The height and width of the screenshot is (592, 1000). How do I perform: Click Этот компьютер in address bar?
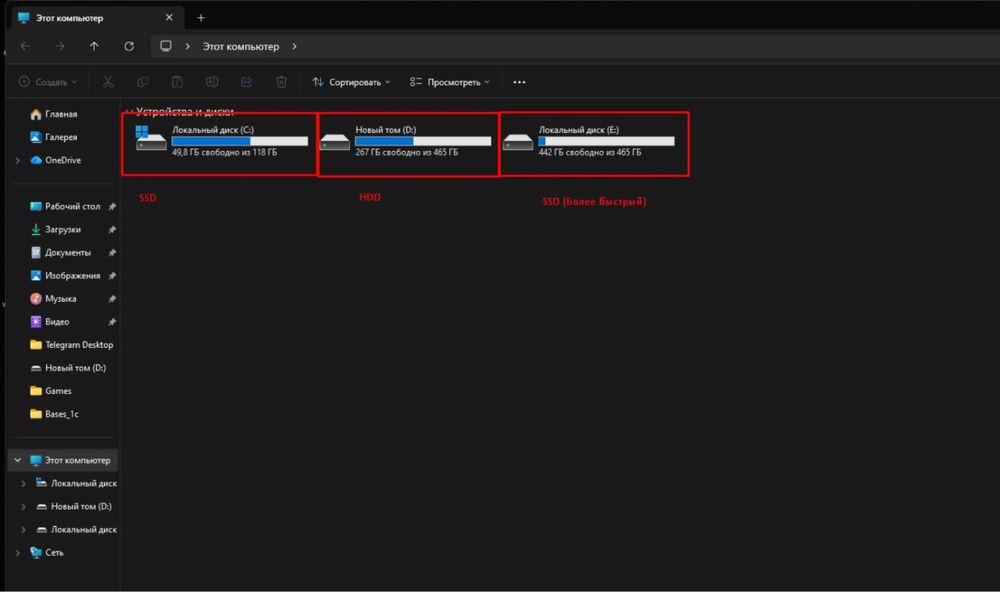click(x=240, y=47)
